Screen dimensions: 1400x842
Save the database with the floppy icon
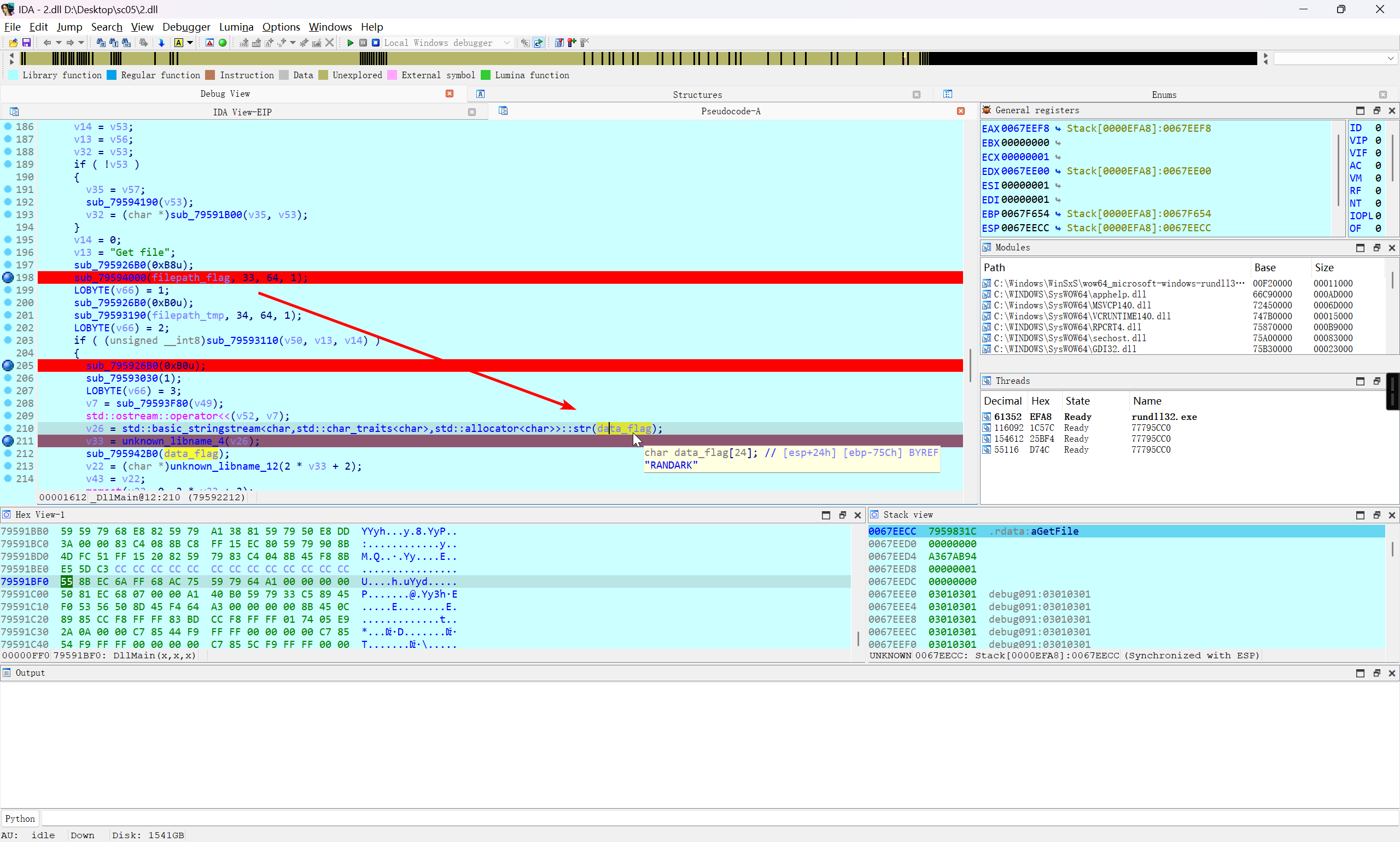(x=26, y=43)
